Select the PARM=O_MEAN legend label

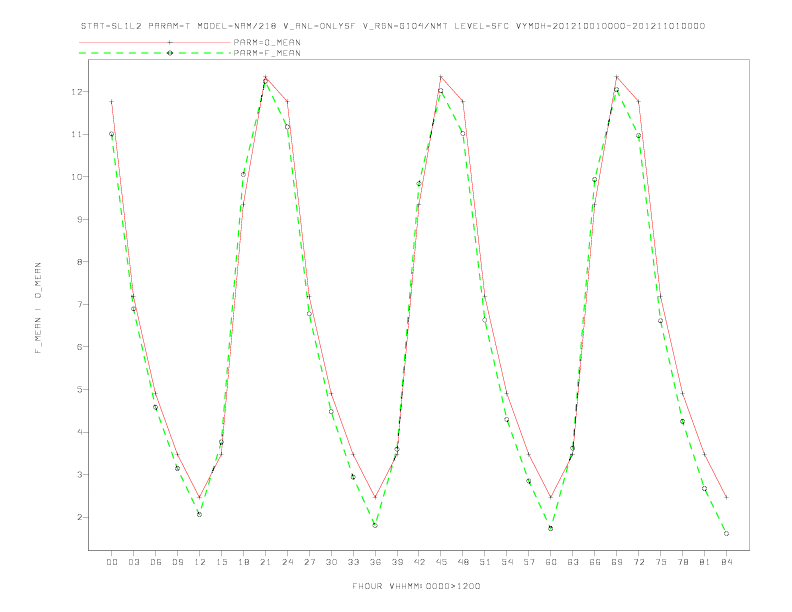tap(267, 42)
